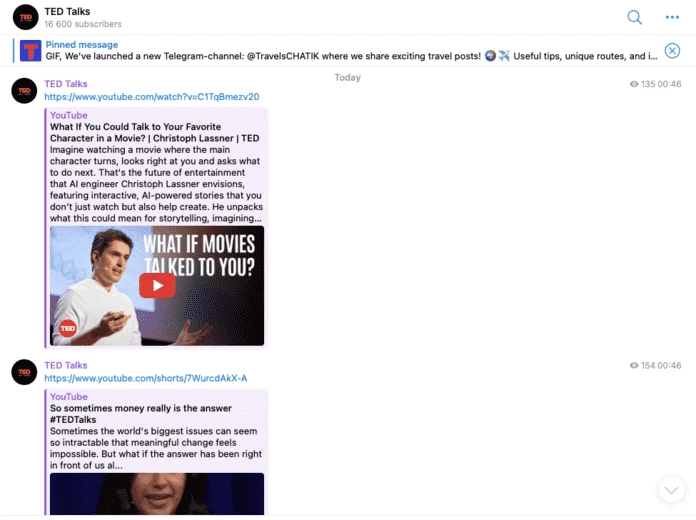Click the view count eye icon showing 154
This screenshot has height=520, width=696.
634,366
